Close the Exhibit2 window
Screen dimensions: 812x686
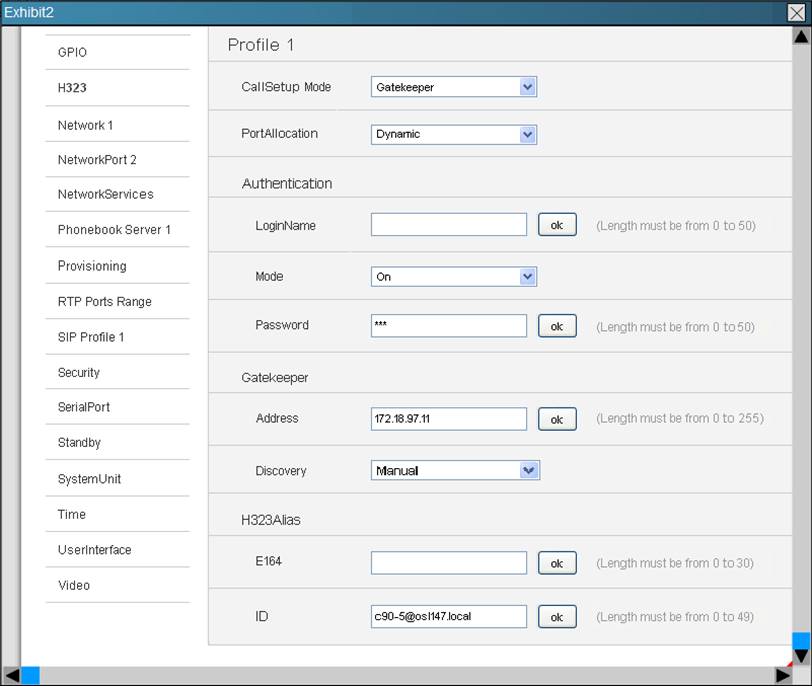(796, 13)
